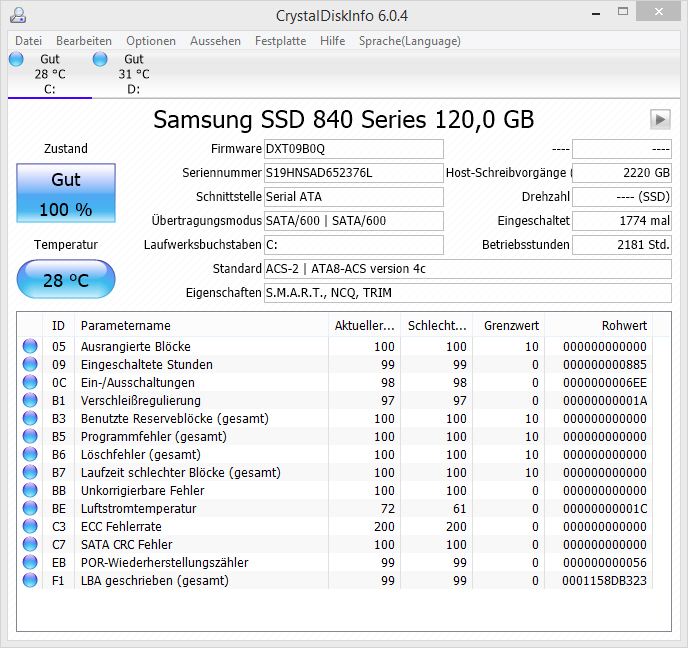Click the Laufwerksbuchstaben field C:

pyautogui.click(x=354, y=245)
